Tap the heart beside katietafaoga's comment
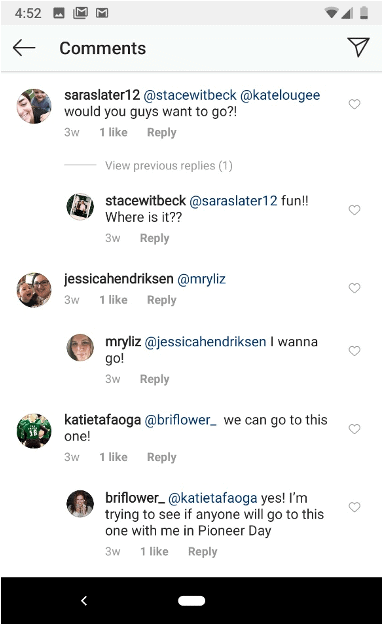This screenshot has height=624, width=382. point(354,429)
